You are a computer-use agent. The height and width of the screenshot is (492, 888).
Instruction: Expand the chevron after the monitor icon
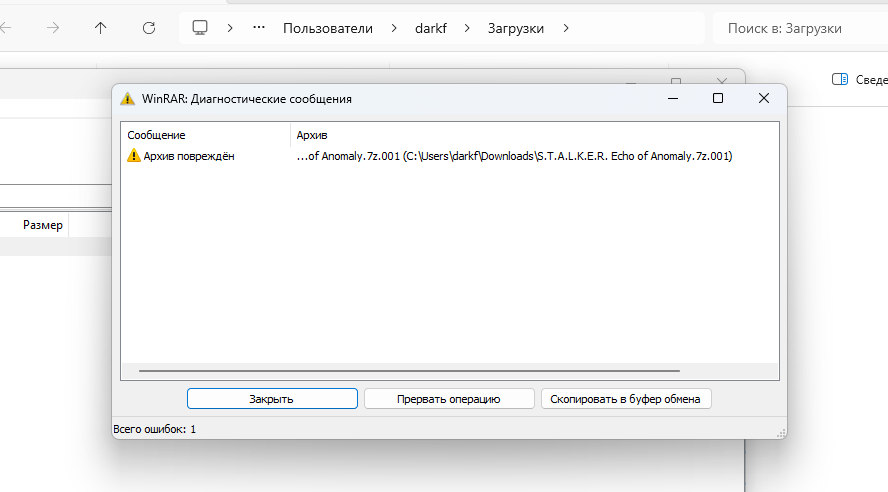point(230,28)
